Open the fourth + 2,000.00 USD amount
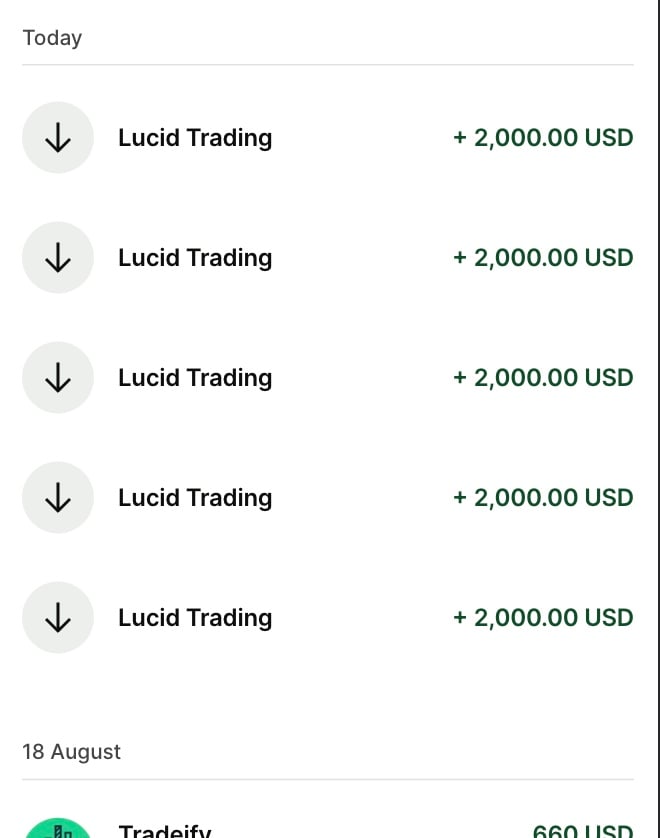660x838 pixels. point(543,498)
